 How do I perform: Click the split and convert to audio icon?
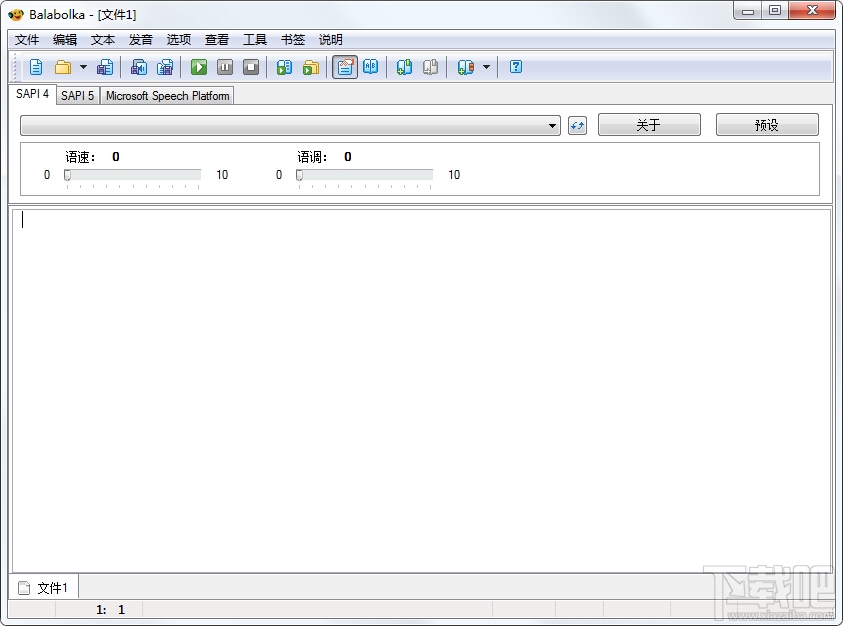pyautogui.click(x=165, y=67)
